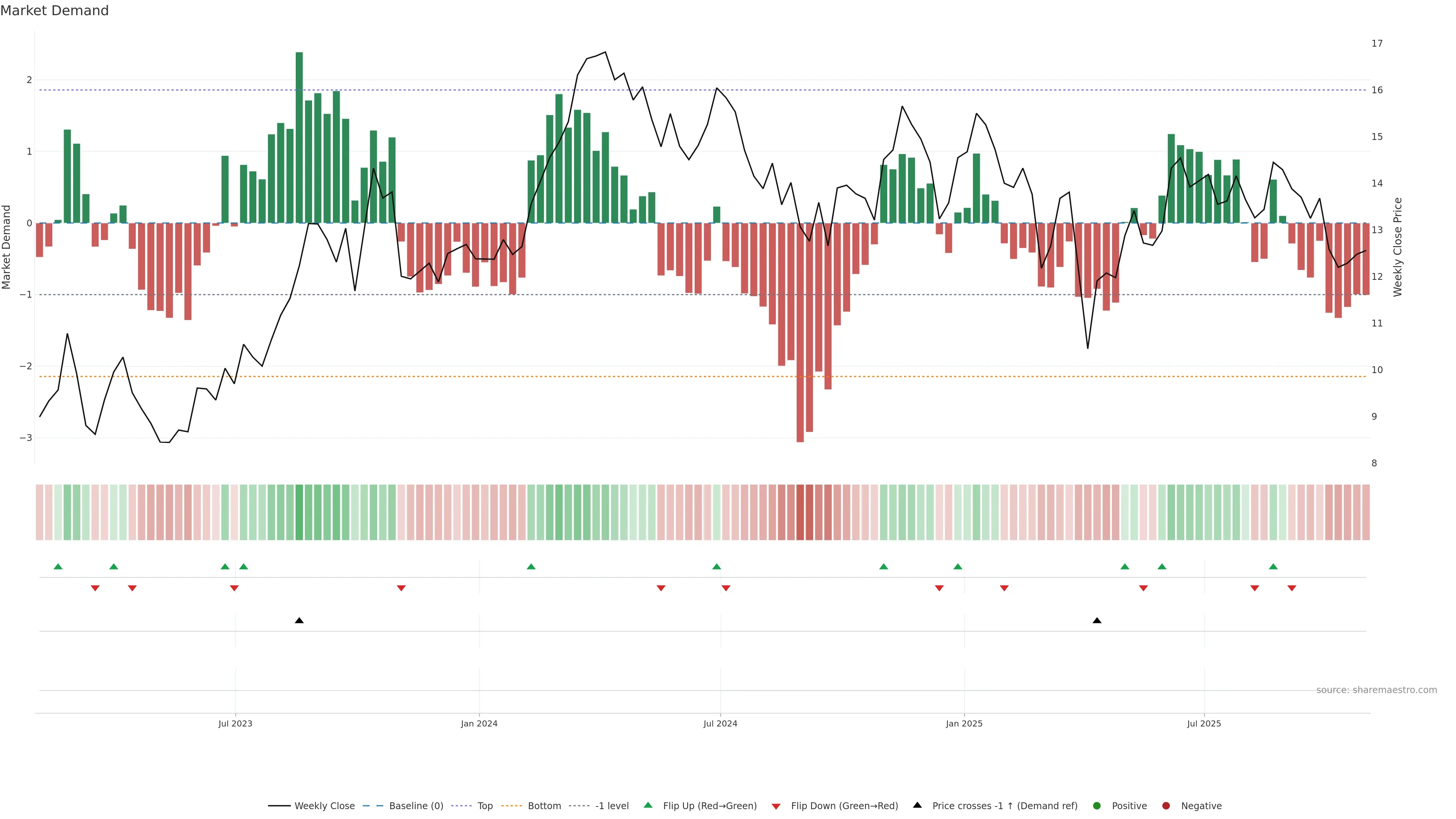
Task: Click the Flip Down red triangle legend icon
Action: coord(776,806)
